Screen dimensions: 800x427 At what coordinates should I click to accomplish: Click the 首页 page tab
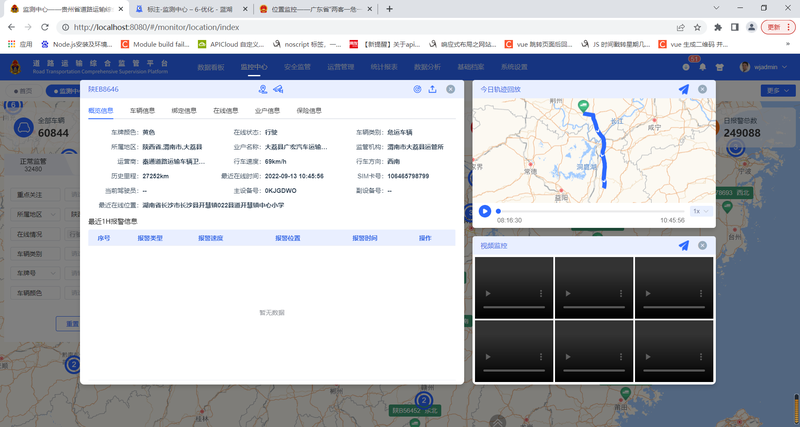[23, 91]
